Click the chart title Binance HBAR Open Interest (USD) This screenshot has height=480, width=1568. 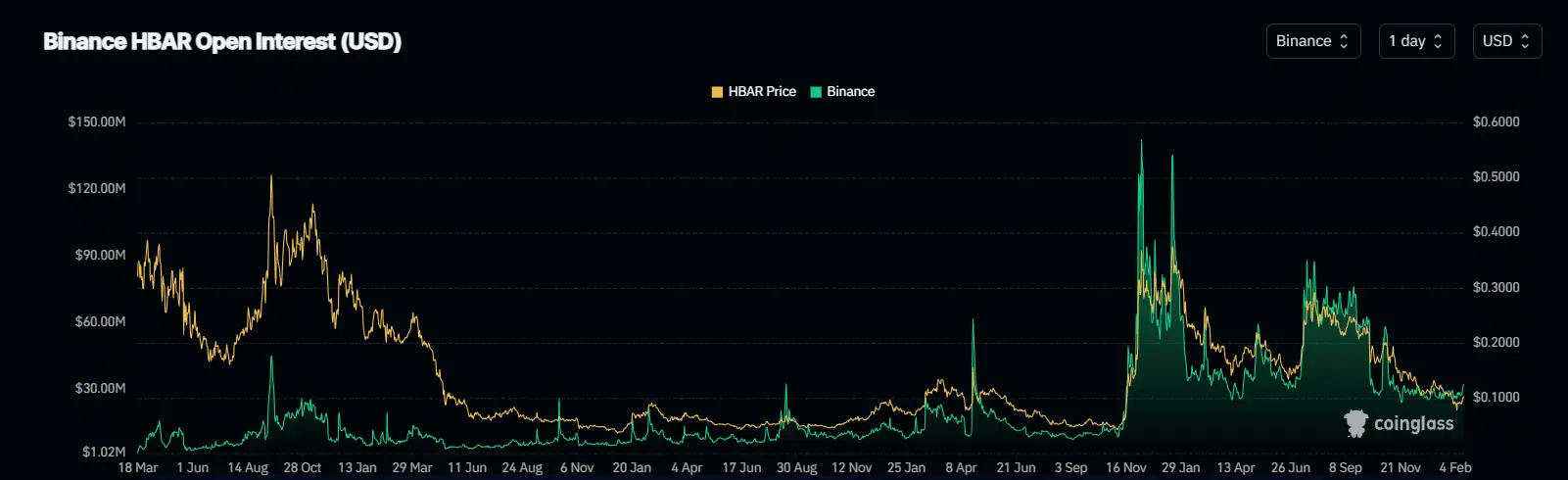[222, 41]
